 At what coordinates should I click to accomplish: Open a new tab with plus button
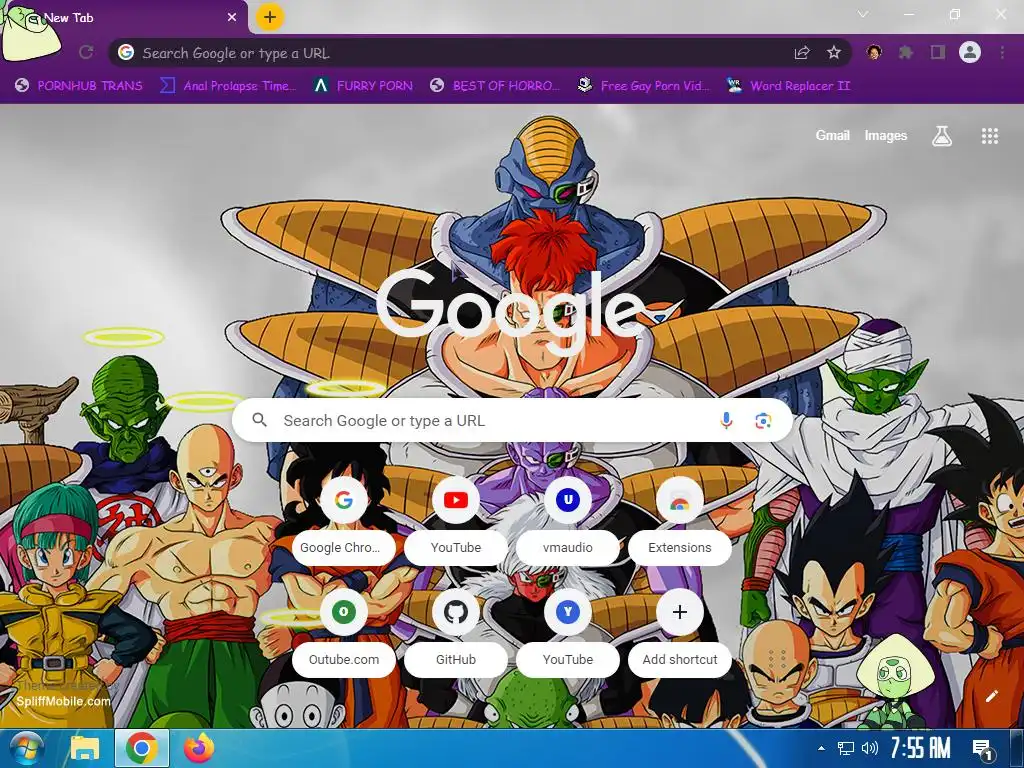pos(270,17)
